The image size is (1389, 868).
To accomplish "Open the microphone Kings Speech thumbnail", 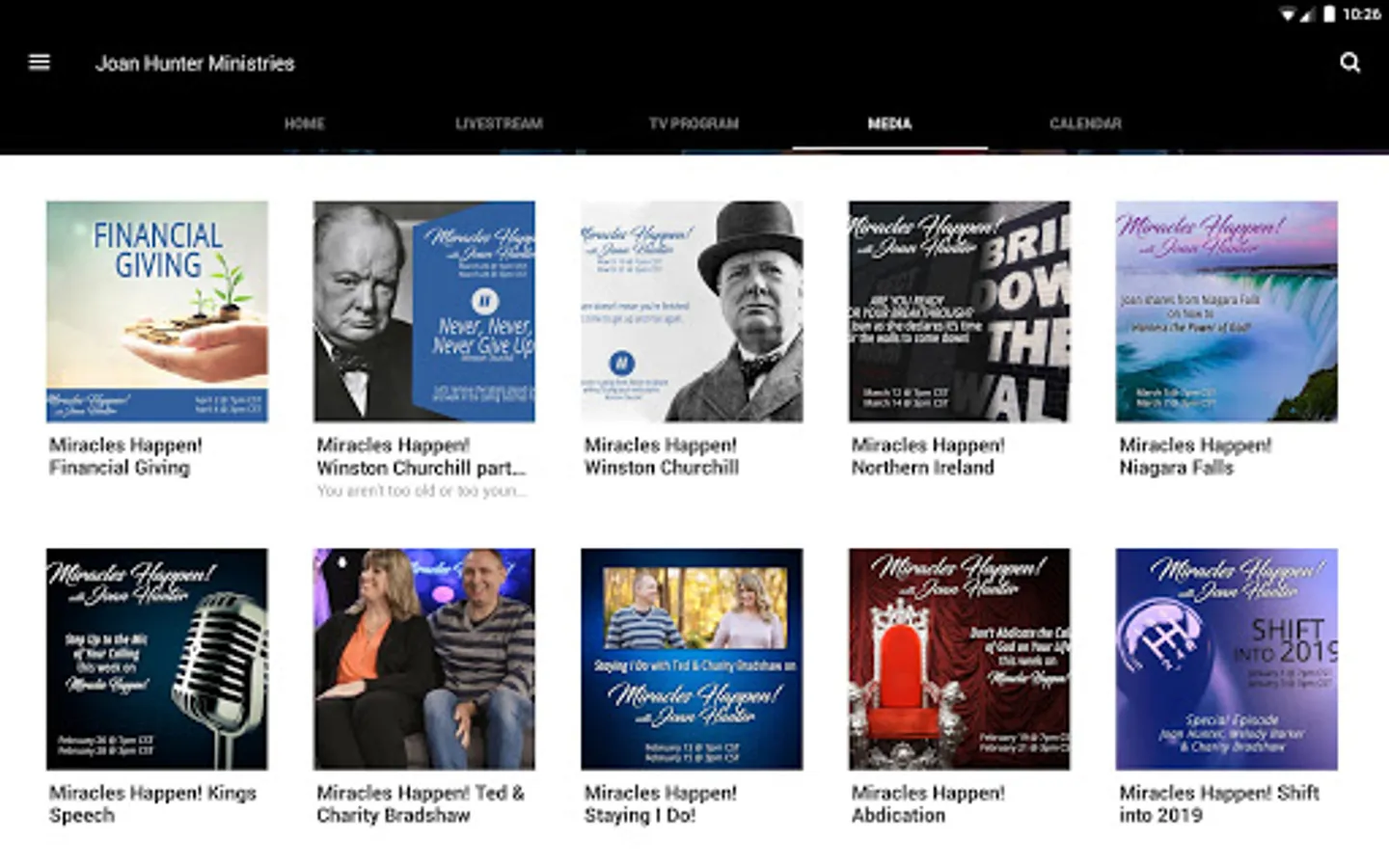I will (157, 659).
